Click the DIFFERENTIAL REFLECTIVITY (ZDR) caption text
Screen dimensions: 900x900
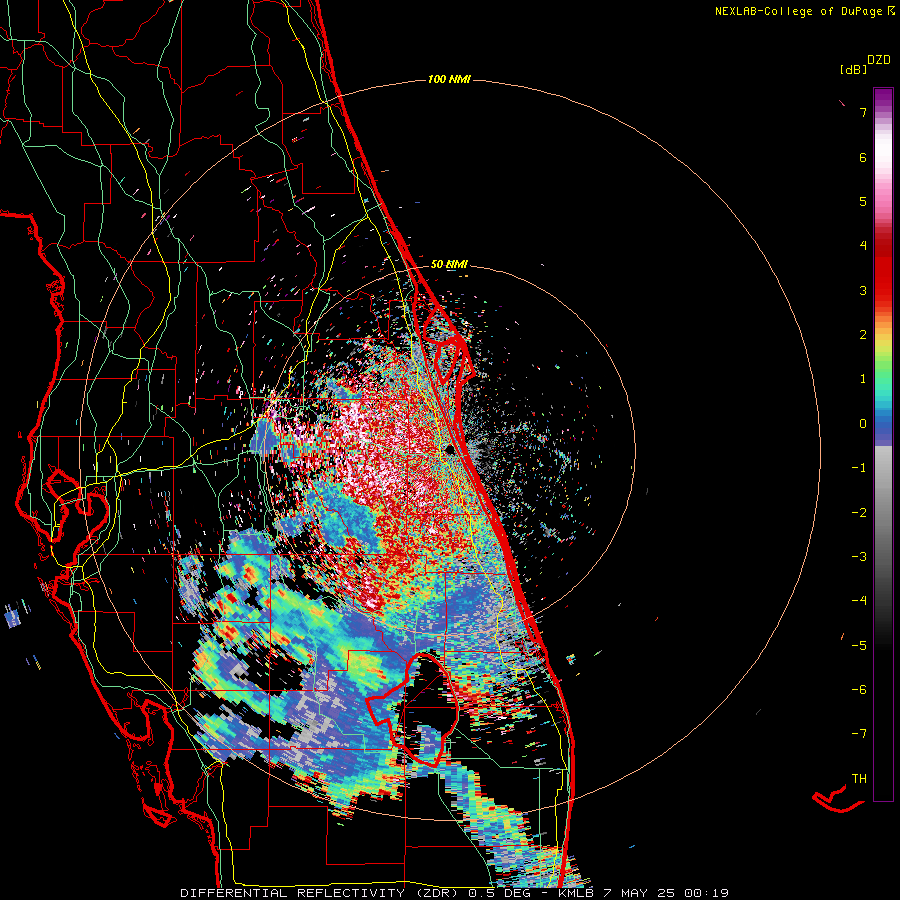coord(319,893)
